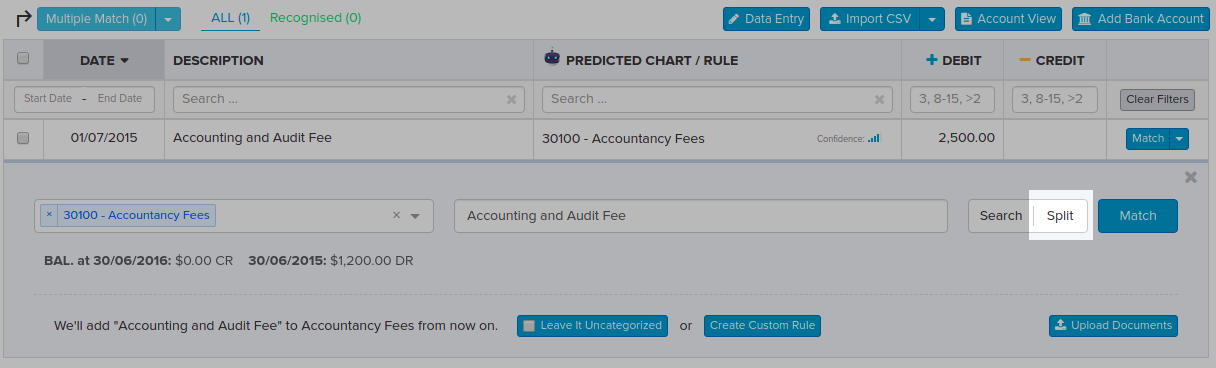Select the 01/07/2015 transaction row checkbox

(23, 138)
